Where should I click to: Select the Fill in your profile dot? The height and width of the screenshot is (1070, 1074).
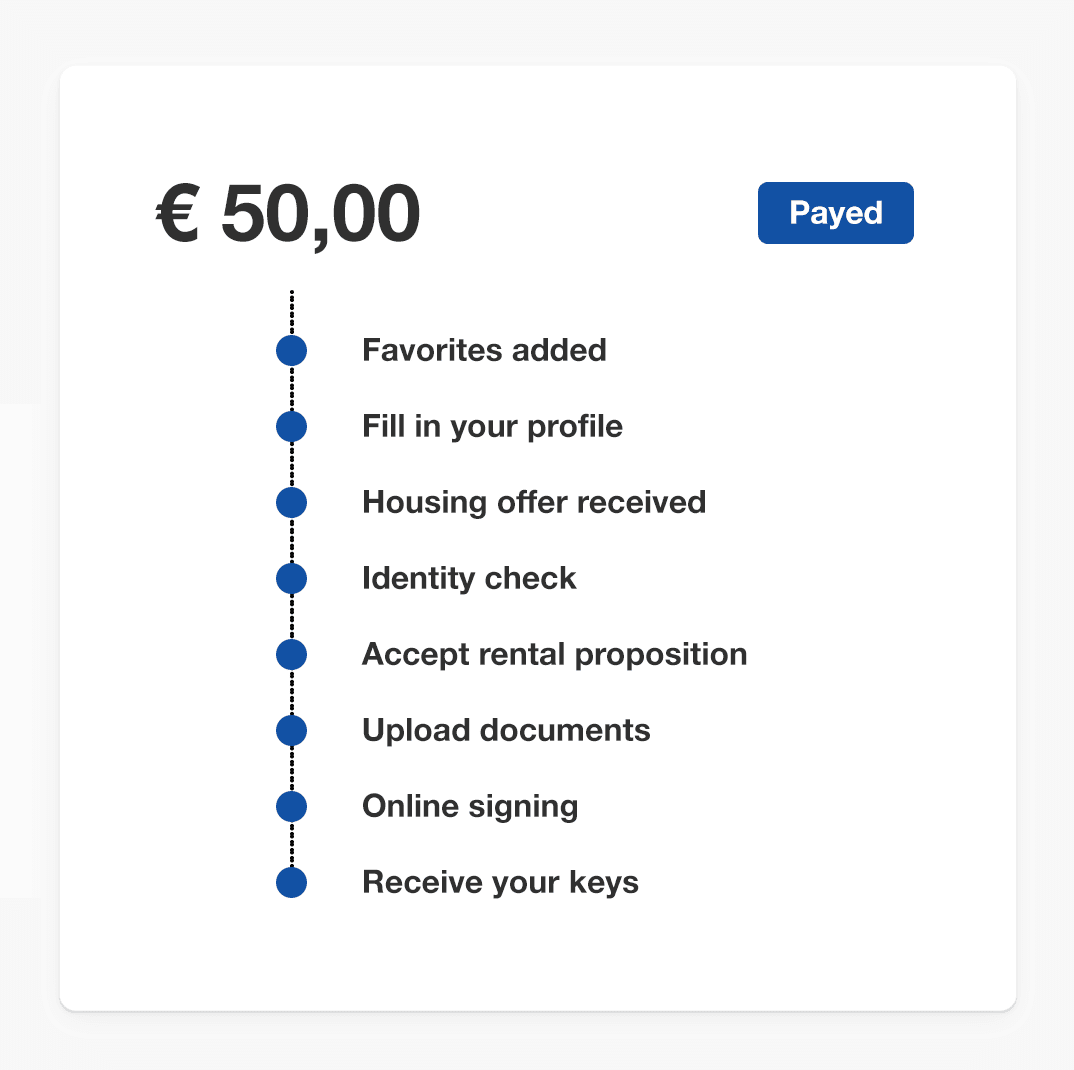click(x=291, y=427)
